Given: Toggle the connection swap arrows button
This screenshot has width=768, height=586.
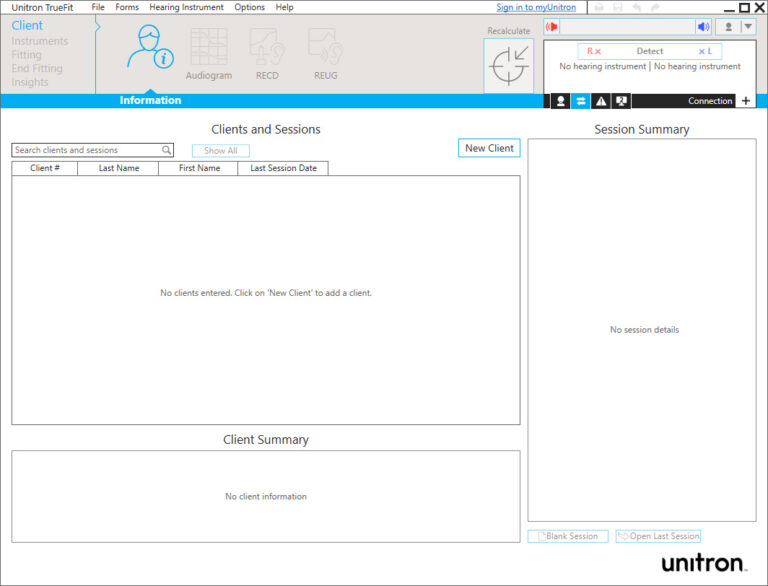Looking at the screenshot, I should tap(580, 101).
